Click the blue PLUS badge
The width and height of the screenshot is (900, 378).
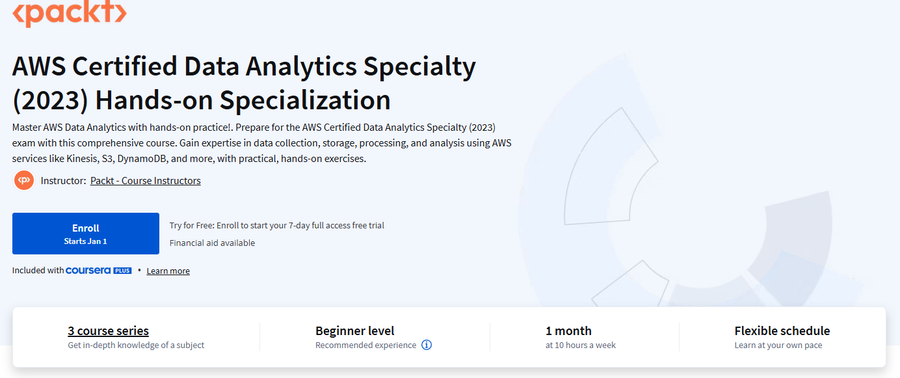click(x=122, y=270)
